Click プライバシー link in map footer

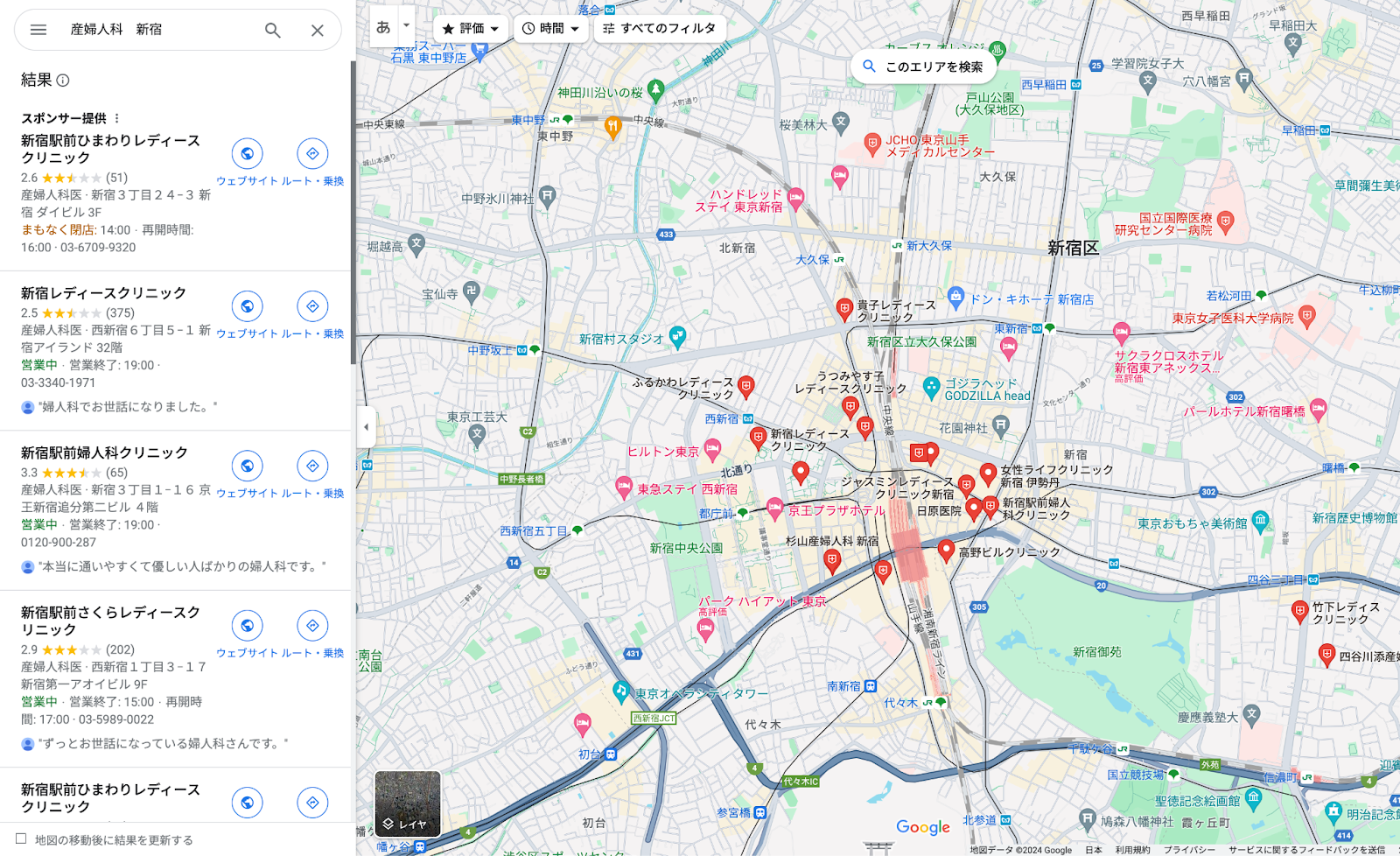click(x=1189, y=850)
